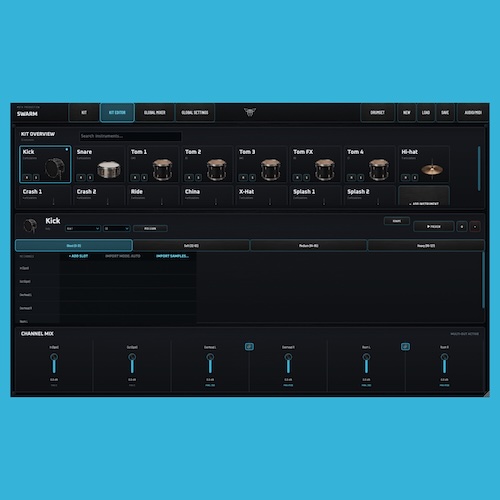This screenshot has width=500, height=500.
Task: Click the kick drum icon beside Kick title
Action: (x=30, y=226)
